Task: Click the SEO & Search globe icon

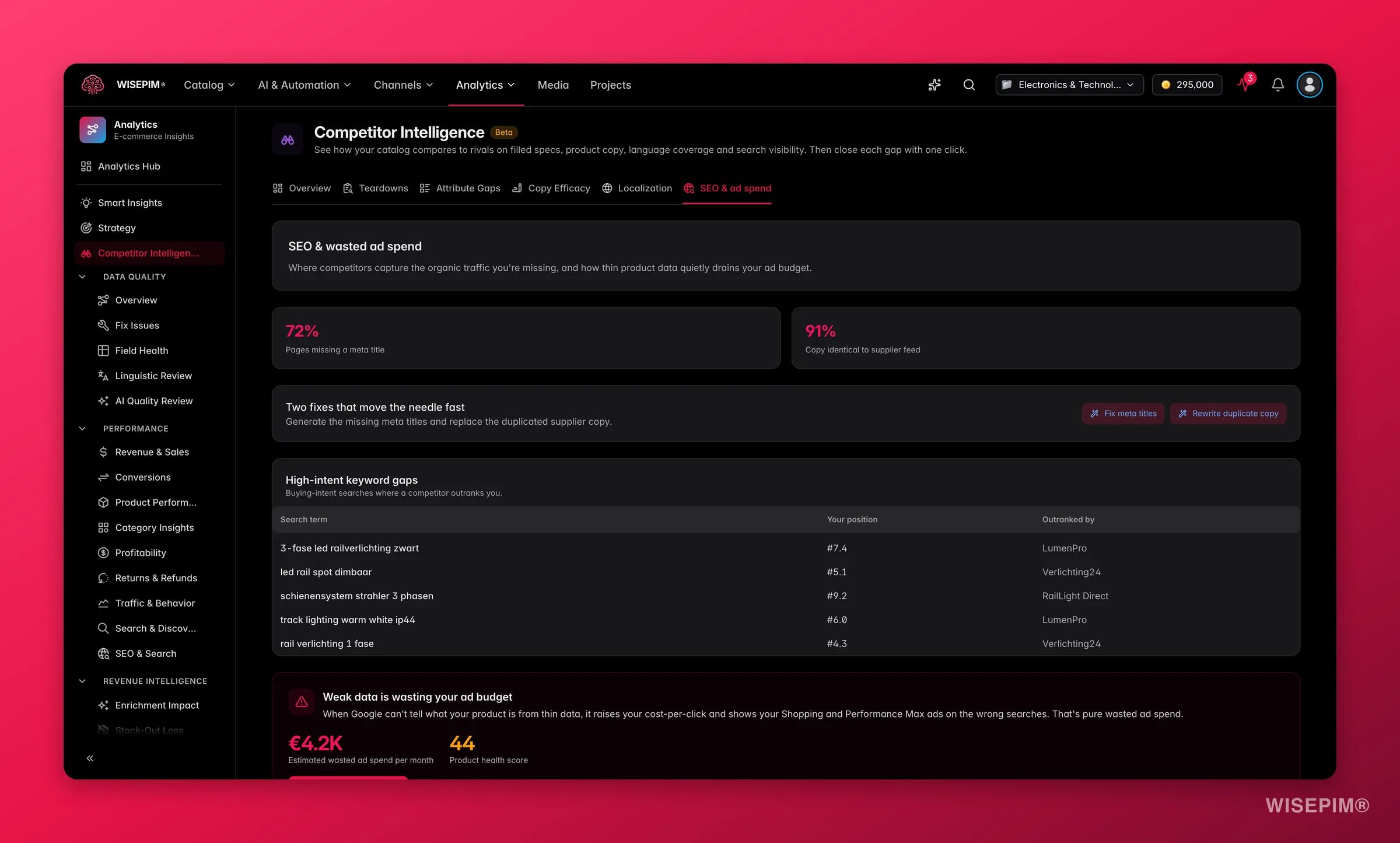Action: [103, 653]
